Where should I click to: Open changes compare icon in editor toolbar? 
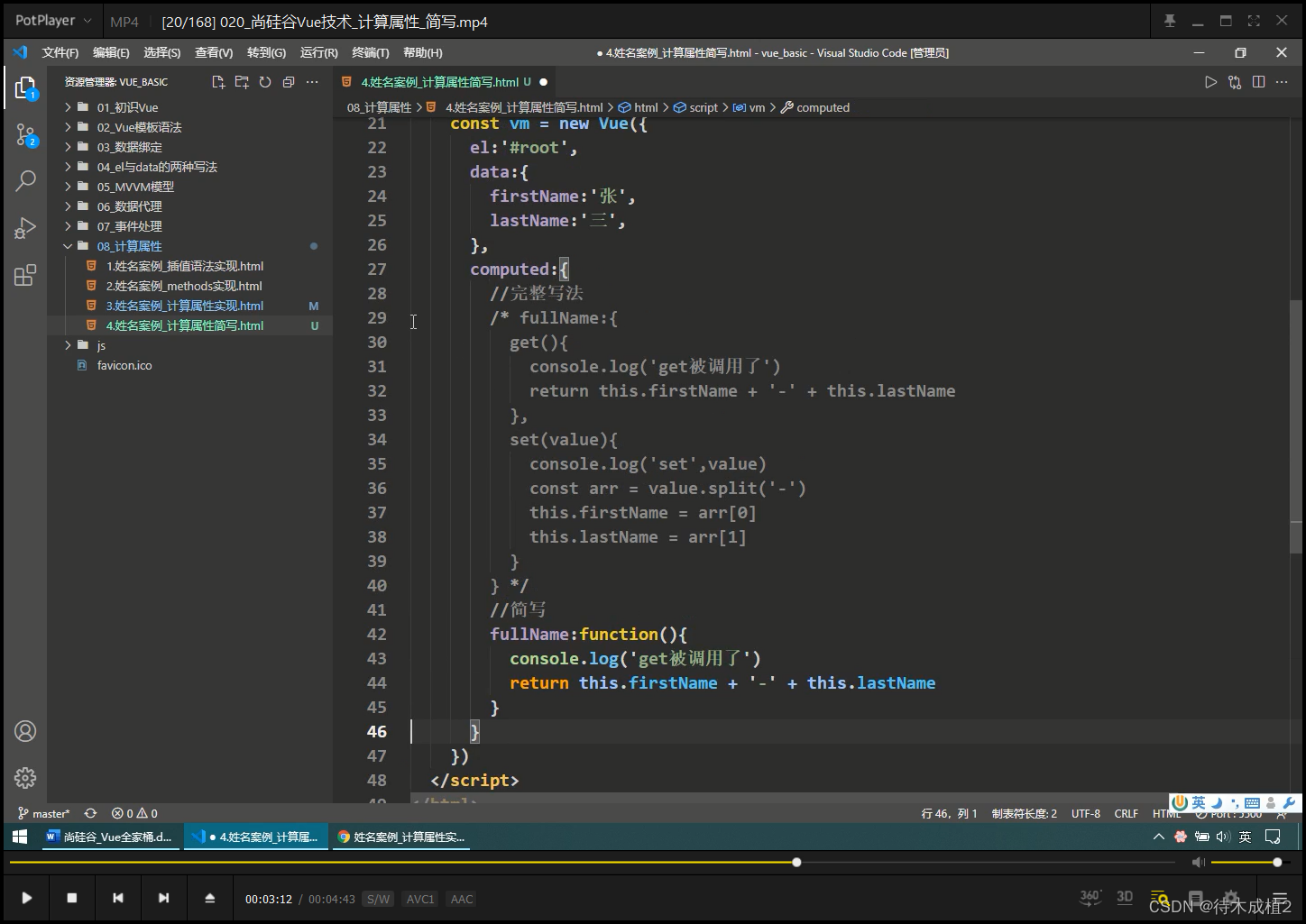(x=1235, y=82)
